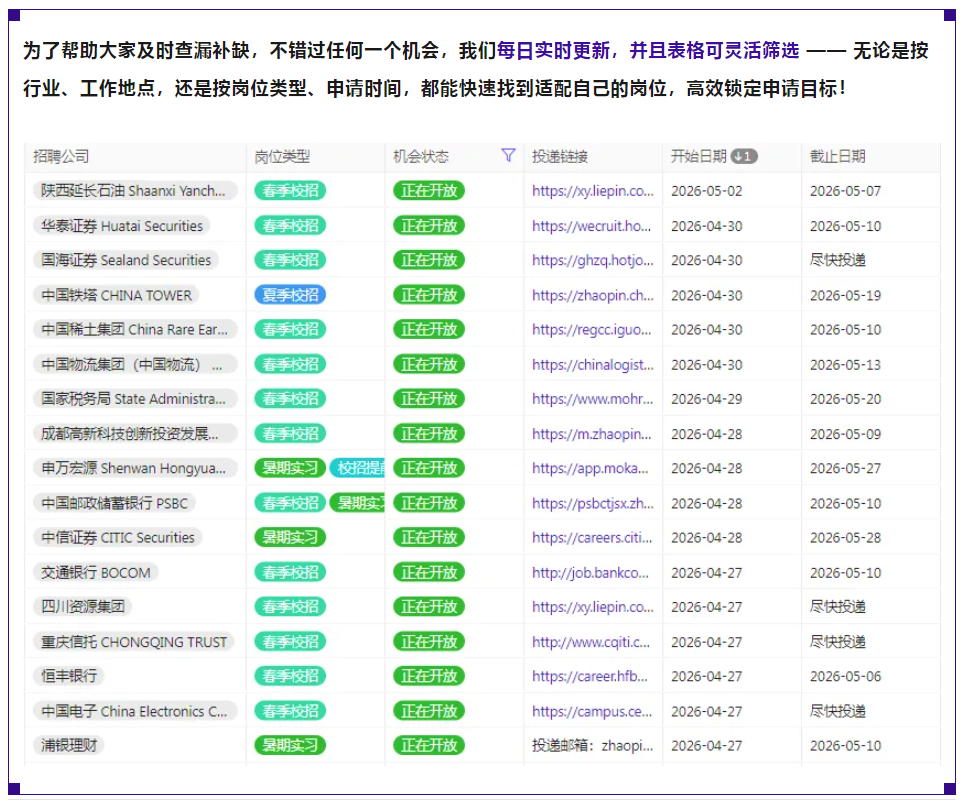
Task: Open the wecruit link for 华泰证券
Action: (591, 226)
